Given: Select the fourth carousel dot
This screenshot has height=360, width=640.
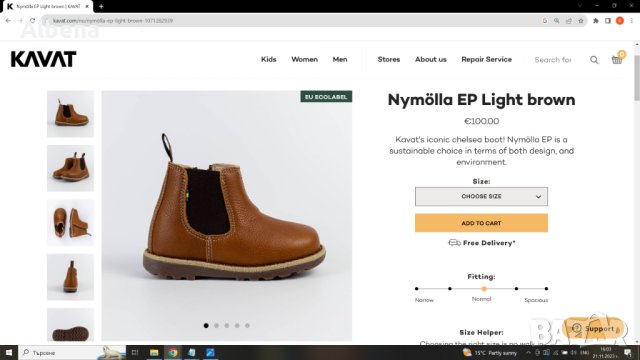Looking at the screenshot, I should (237, 325).
